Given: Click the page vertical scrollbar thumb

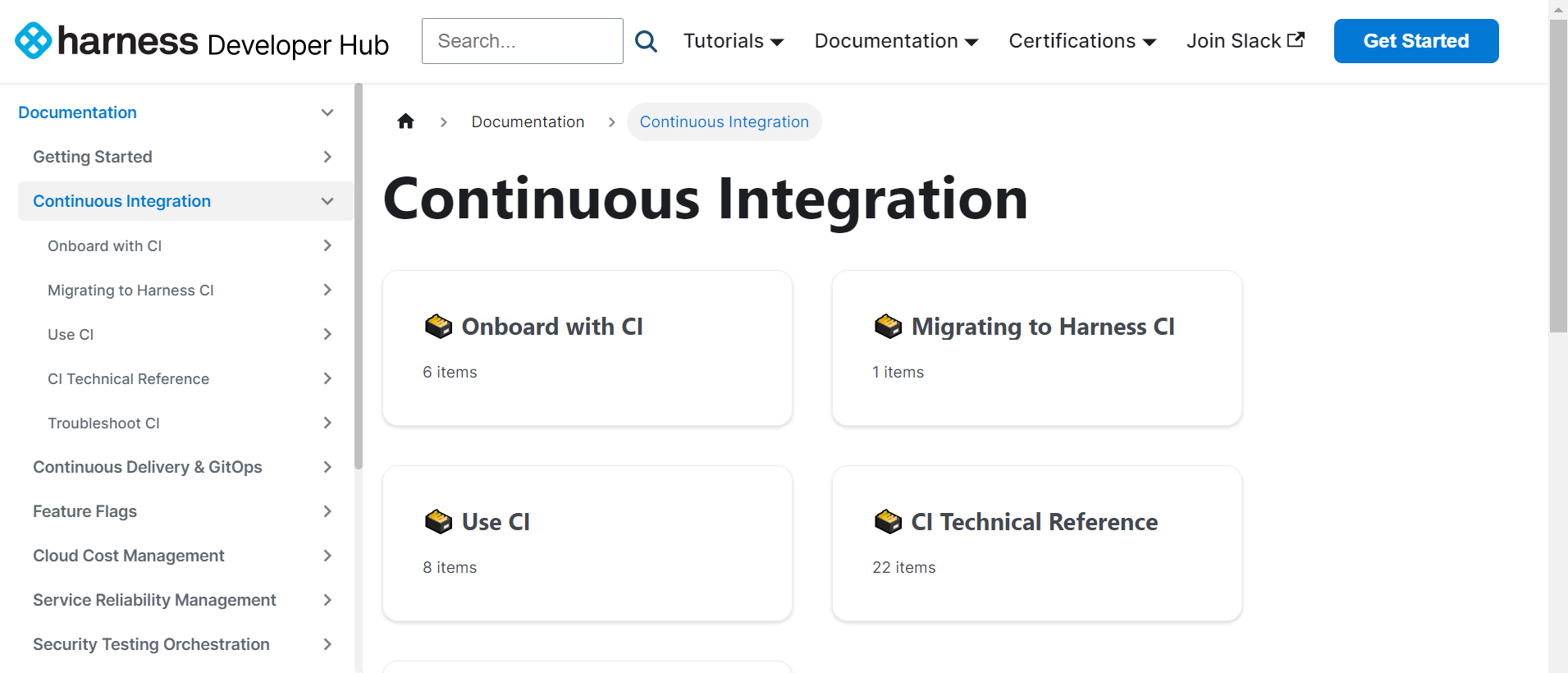Looking at the screenshot, I should tap(1558, 176).
